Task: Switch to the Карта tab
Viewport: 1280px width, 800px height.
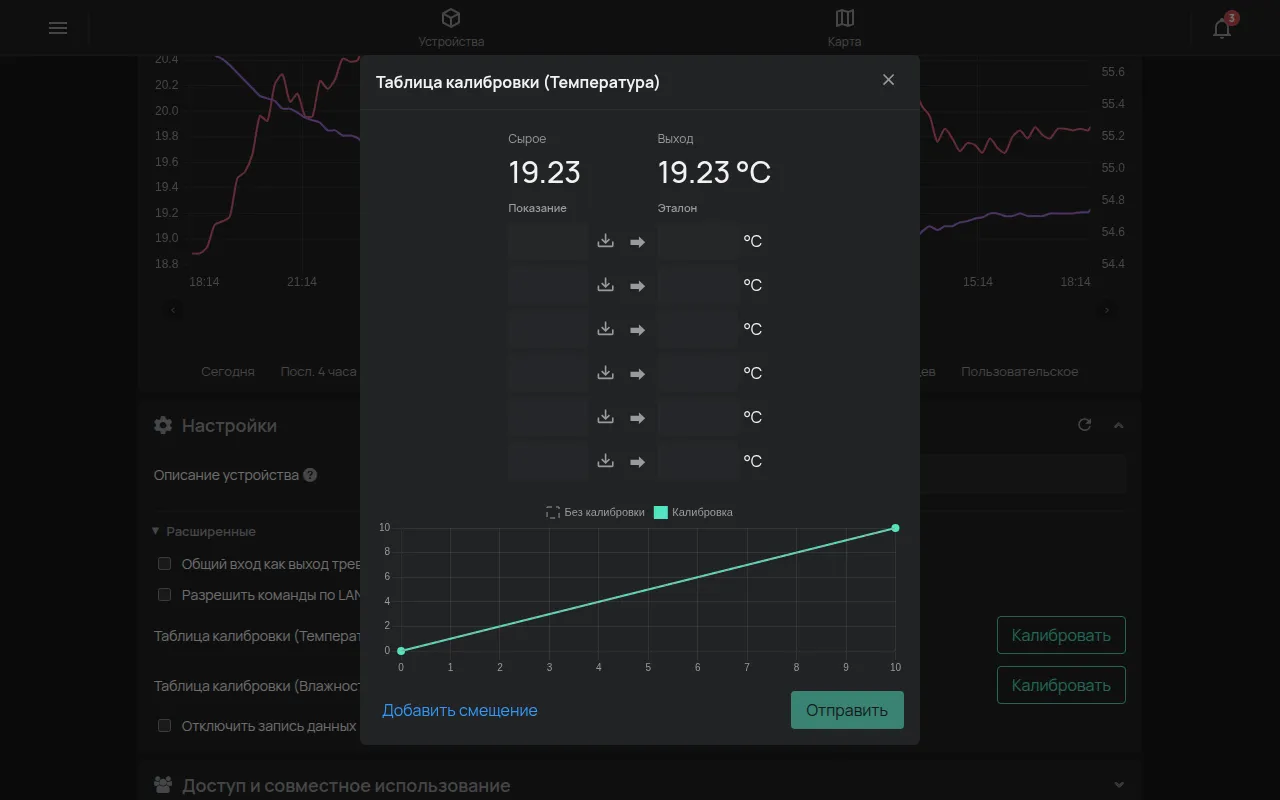Action: coord(845,28)
